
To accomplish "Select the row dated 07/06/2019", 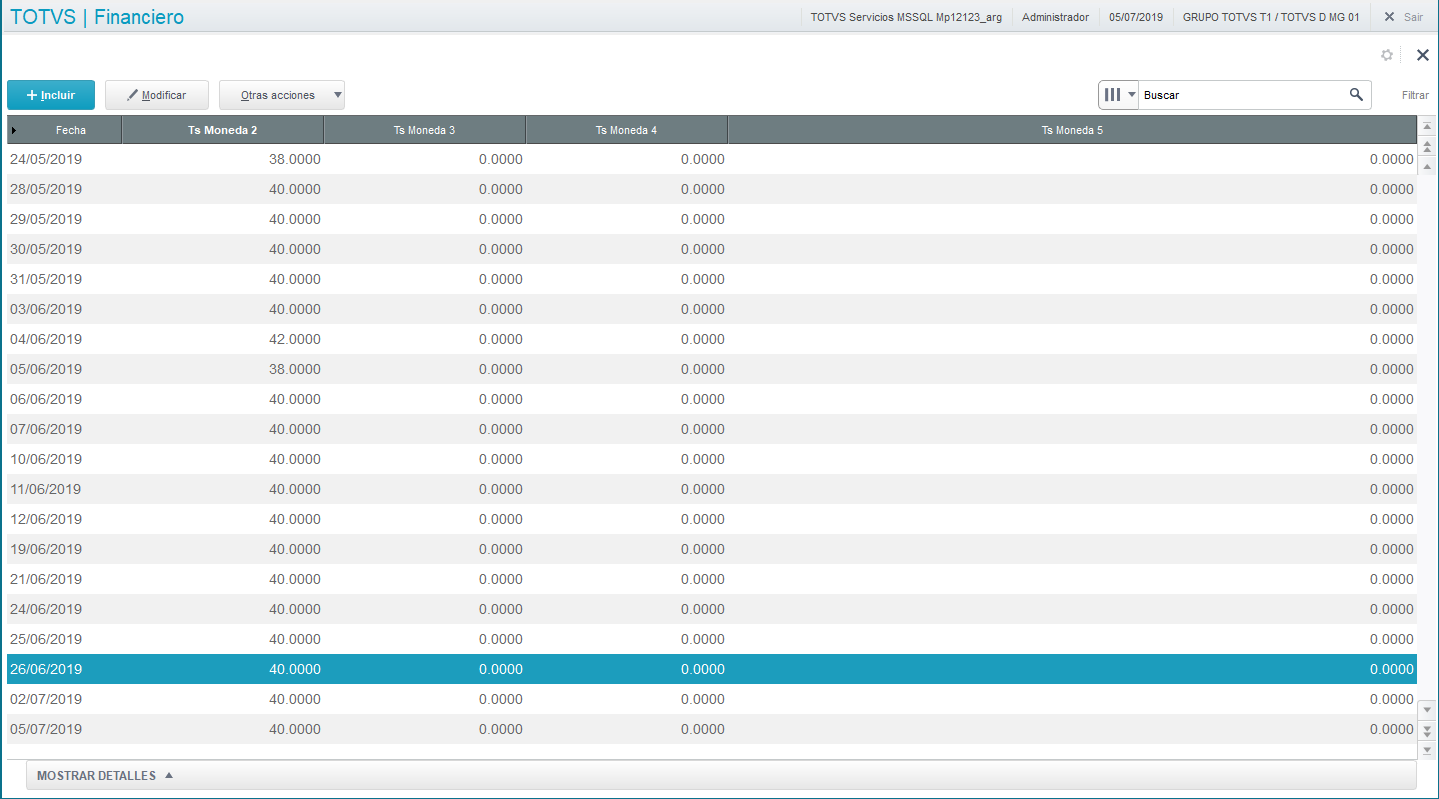I will pos(712,429).
